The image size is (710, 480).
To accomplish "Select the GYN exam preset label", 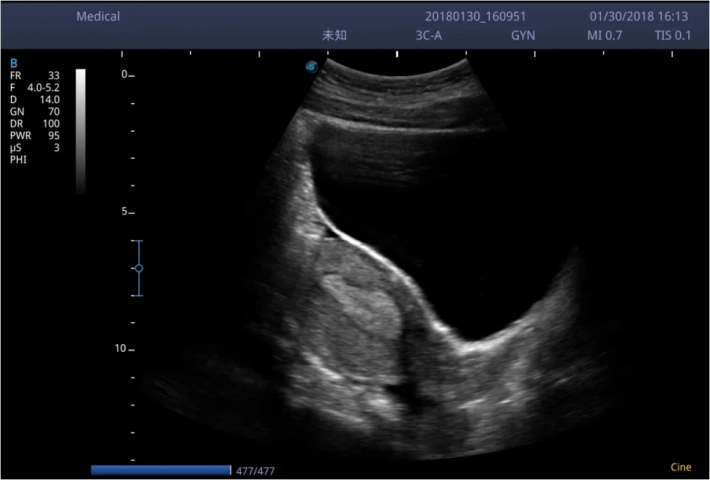I will (x=523, y=35).
